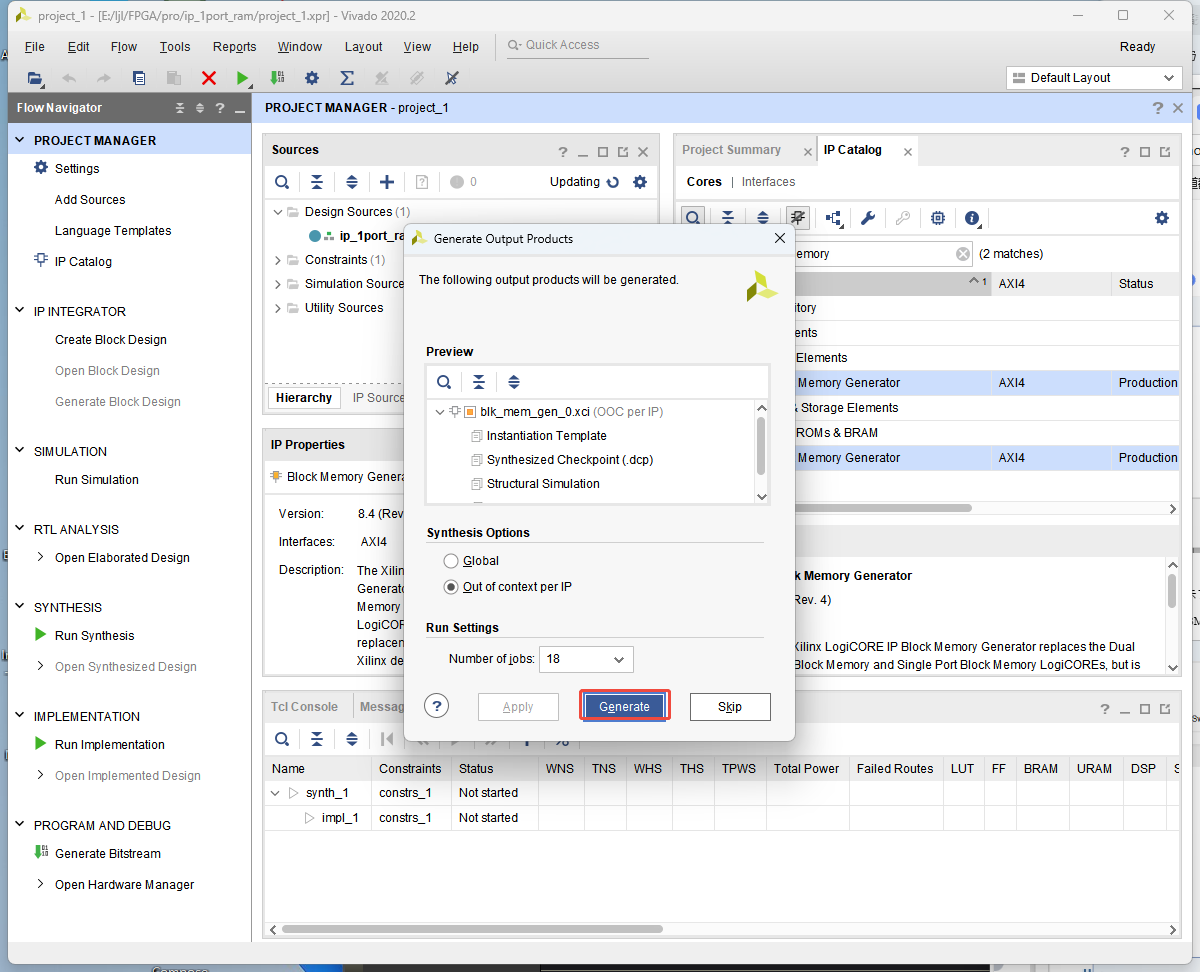Open the Reports menu

(x=235, y=47)
